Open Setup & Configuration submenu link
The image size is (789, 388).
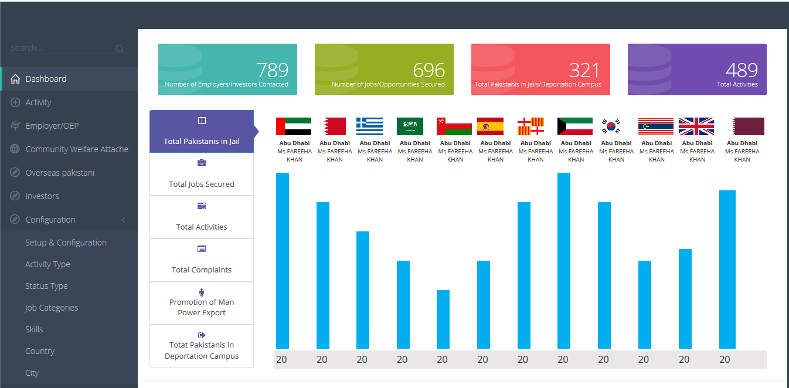[66, 243]
